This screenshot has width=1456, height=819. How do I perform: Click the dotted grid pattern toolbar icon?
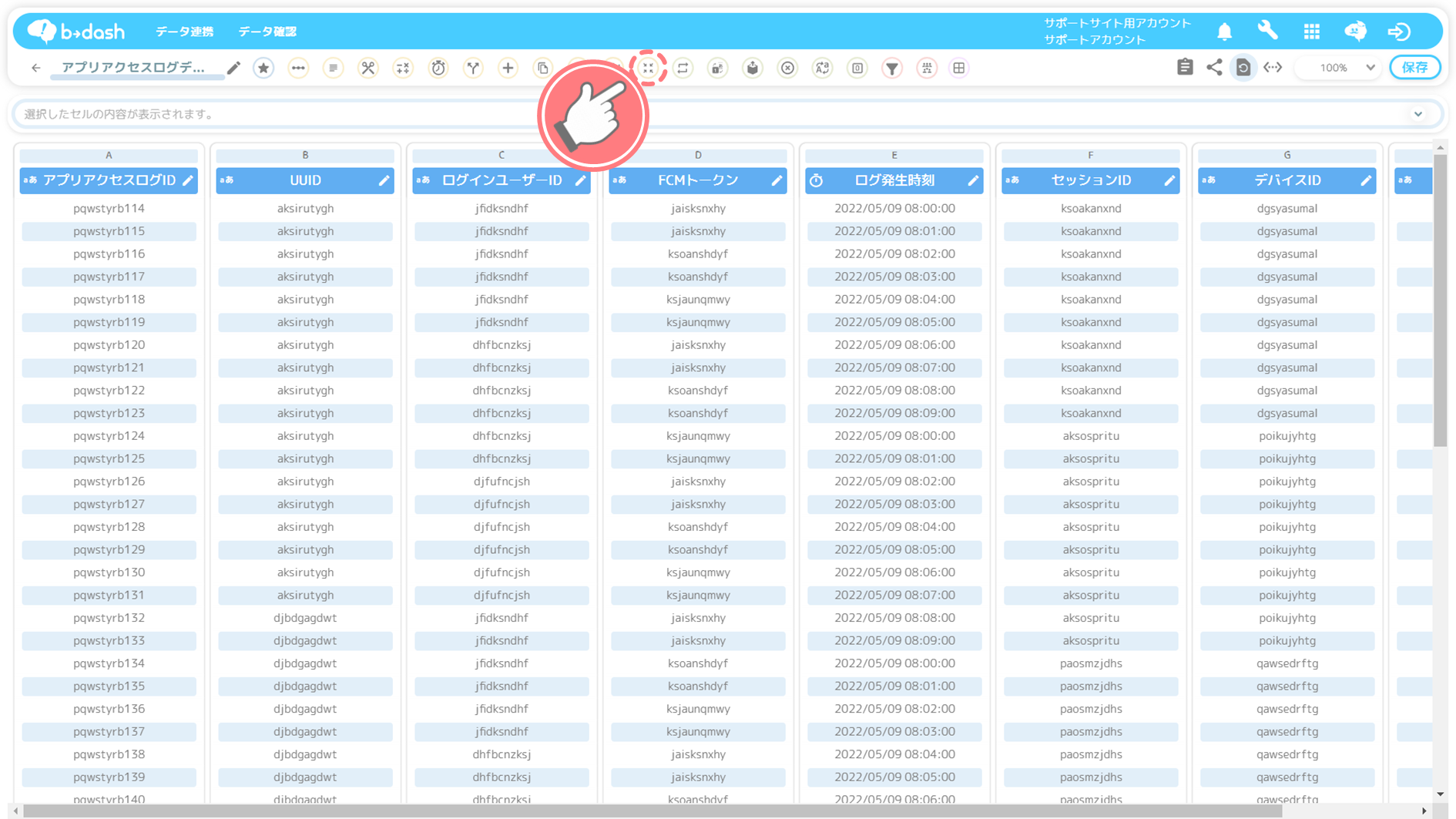(927, 68)
